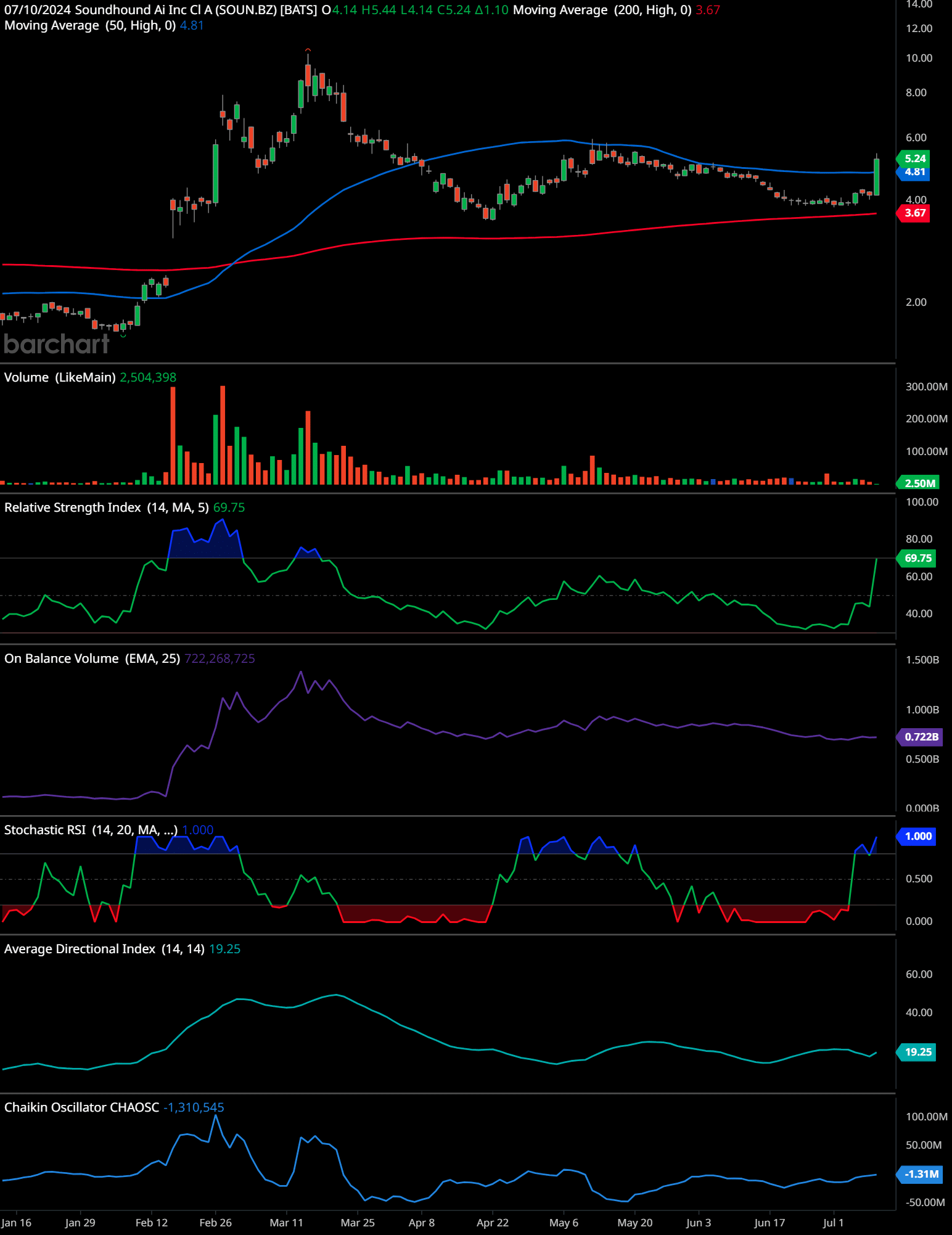Click the On Balance Volume indicator title
This screenshot has height=1235, width=952.
point(92,659)
